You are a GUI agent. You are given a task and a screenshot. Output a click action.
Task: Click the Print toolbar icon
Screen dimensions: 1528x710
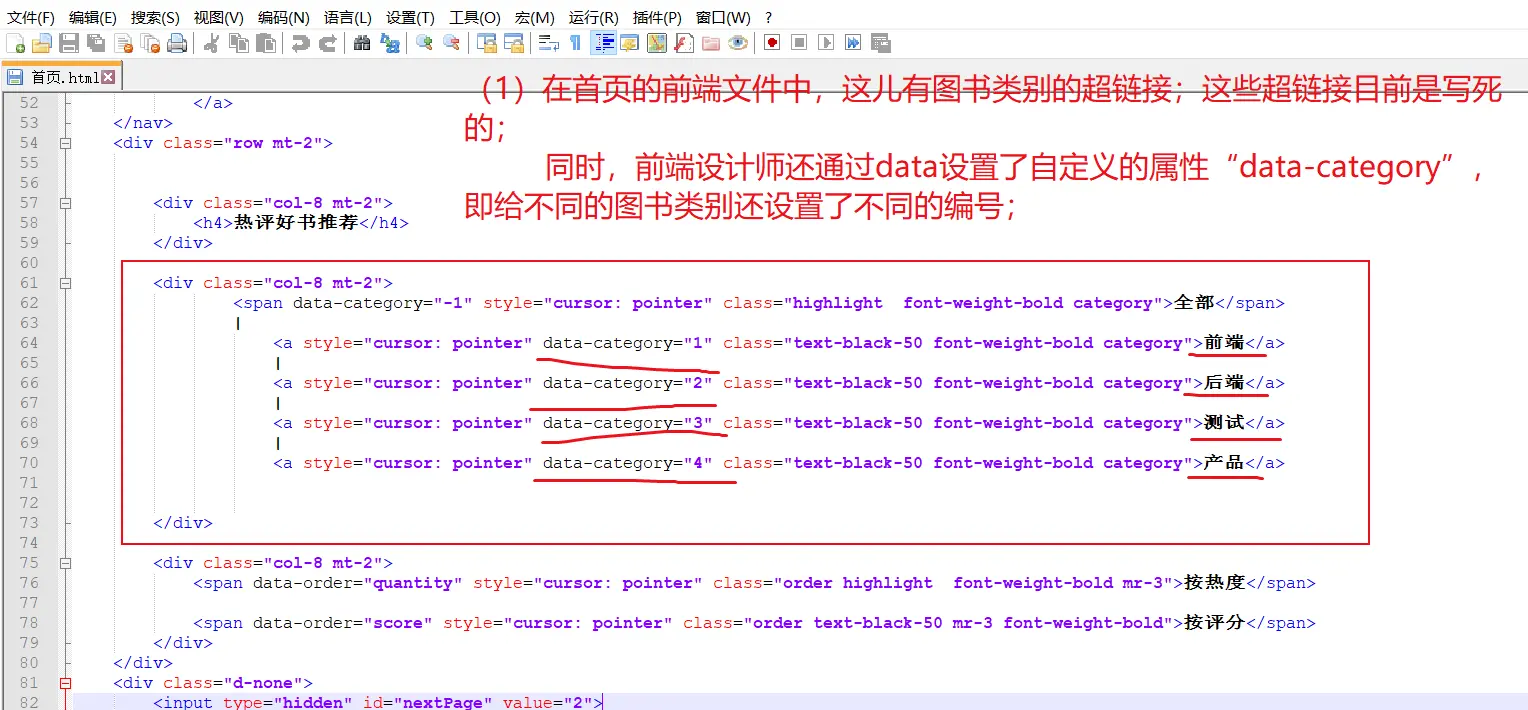[x=177, y=43]
